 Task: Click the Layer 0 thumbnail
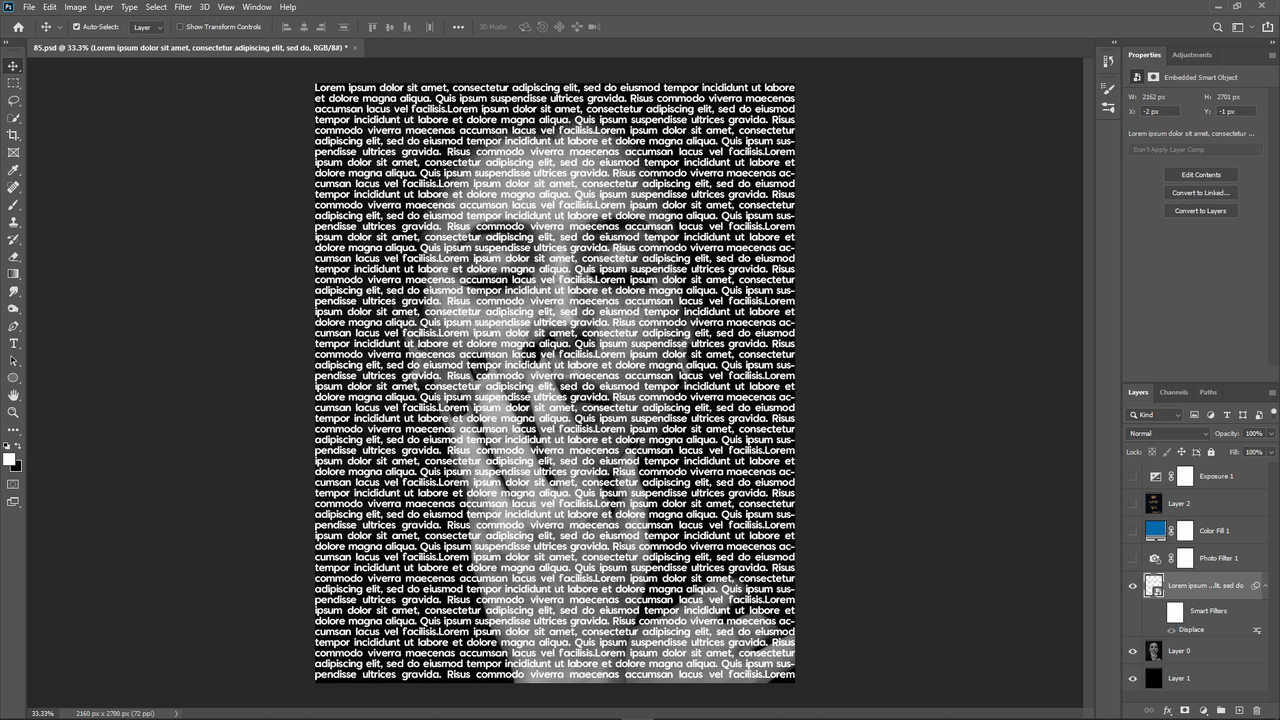coord(1154,651)
